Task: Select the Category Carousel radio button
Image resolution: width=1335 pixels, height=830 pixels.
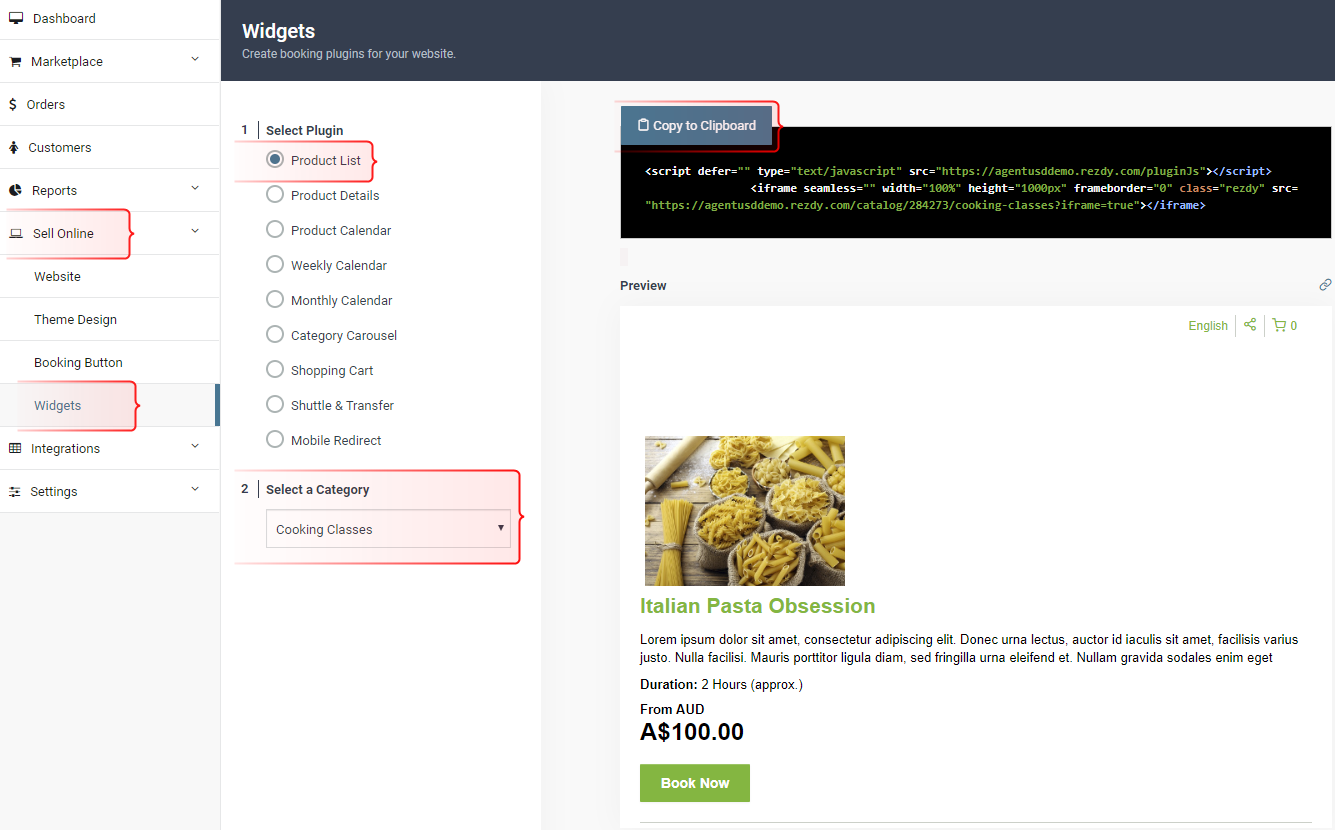Action: coord(275,334)
